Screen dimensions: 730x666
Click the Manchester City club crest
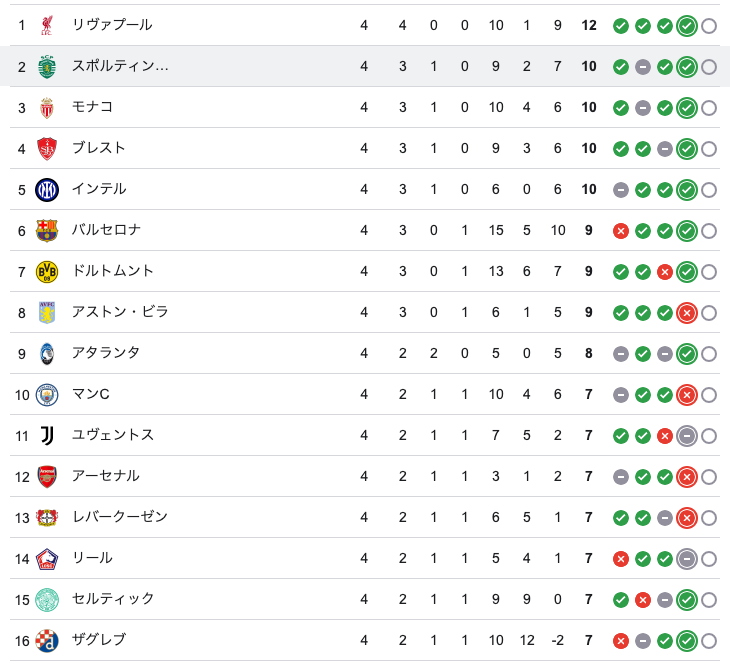click(x=47, y=395)
